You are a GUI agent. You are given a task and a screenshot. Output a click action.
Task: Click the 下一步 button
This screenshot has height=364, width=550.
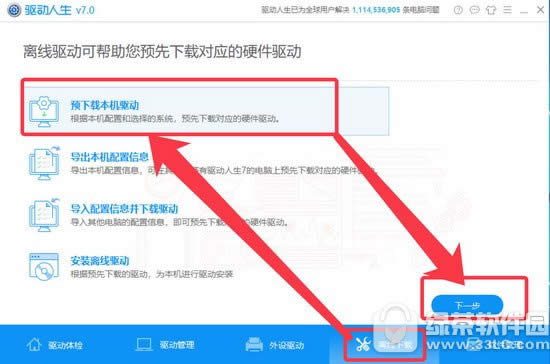point(467,305)
